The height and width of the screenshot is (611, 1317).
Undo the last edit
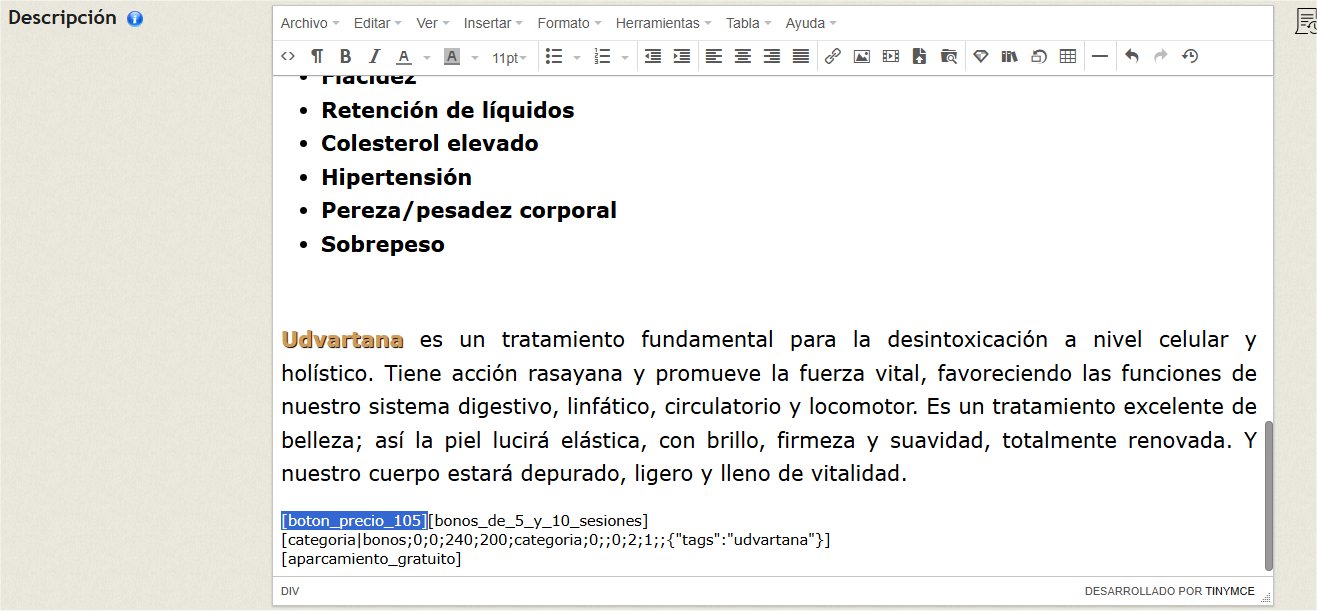coord(1131,57)
